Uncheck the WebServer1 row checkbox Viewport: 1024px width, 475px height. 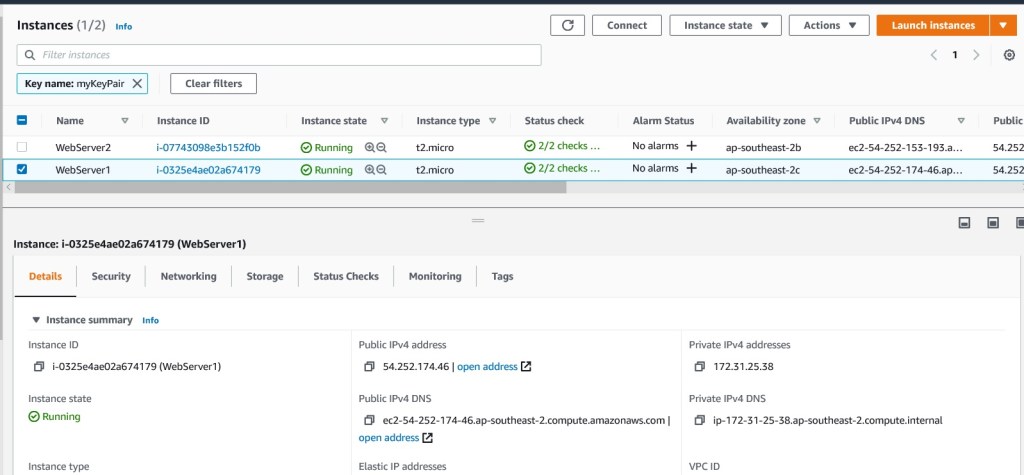[22, 170]
